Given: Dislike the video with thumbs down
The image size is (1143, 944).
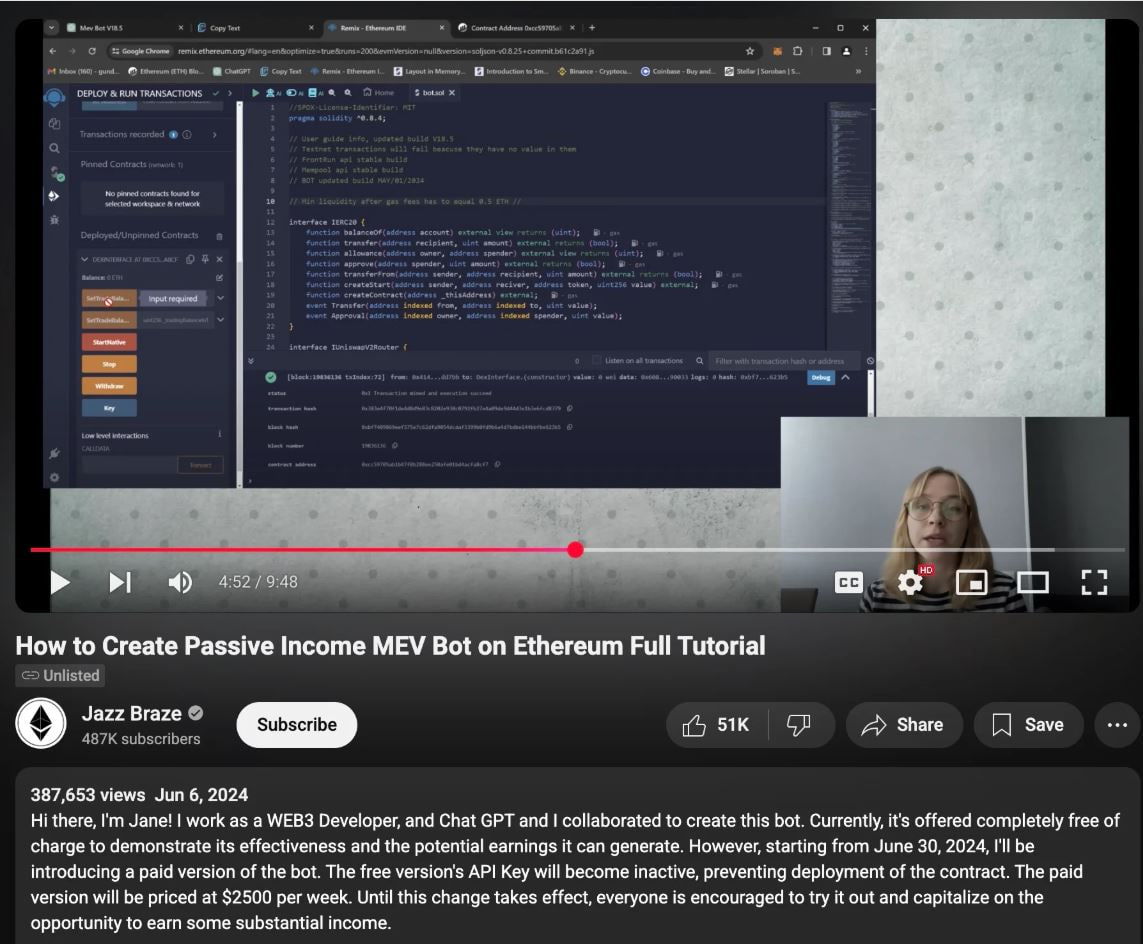Looking at the screenshot, I should pyautogui.click(x=798, y=725).
